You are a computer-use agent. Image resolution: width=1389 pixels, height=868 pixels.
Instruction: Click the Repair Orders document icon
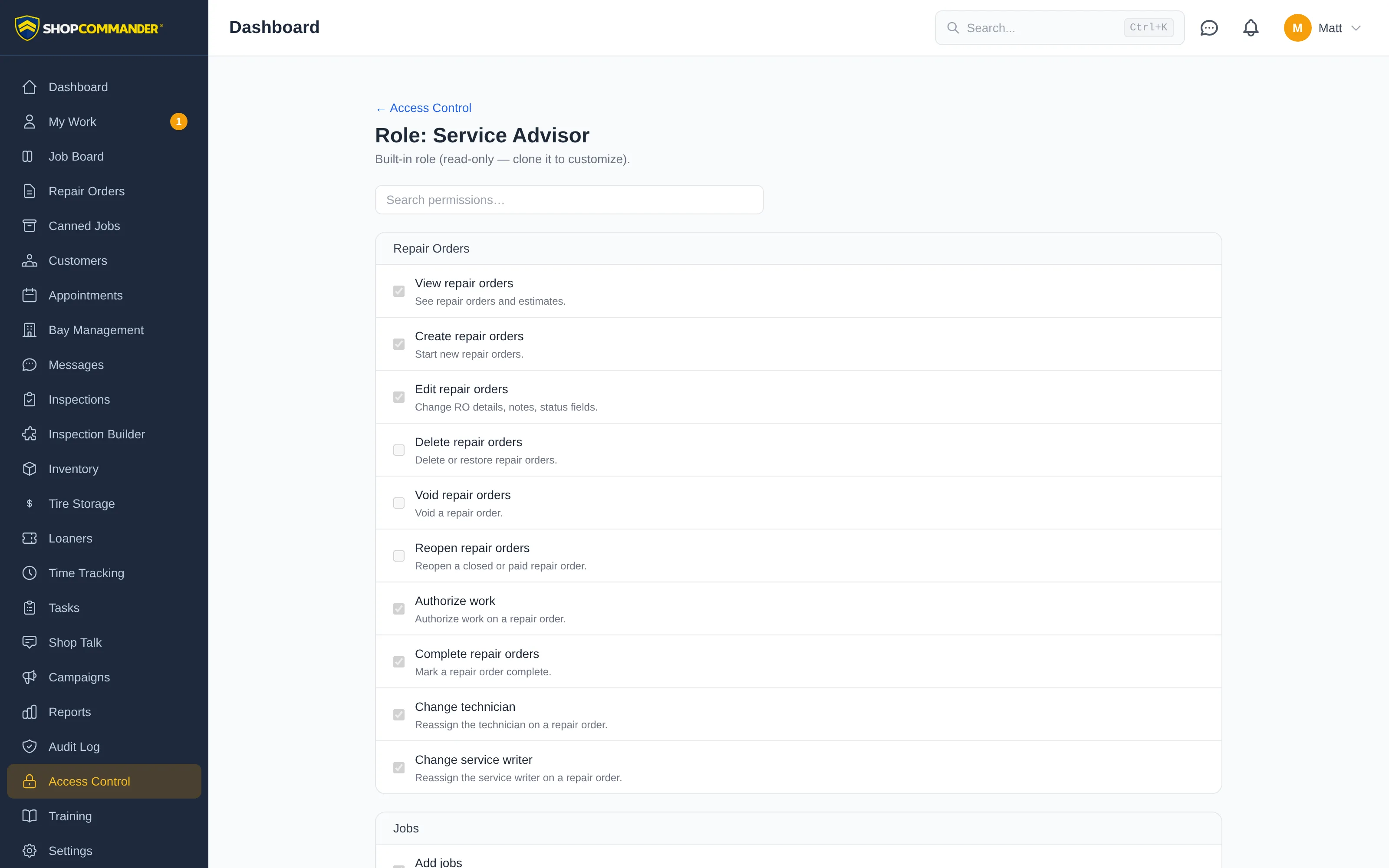(29, 191)
